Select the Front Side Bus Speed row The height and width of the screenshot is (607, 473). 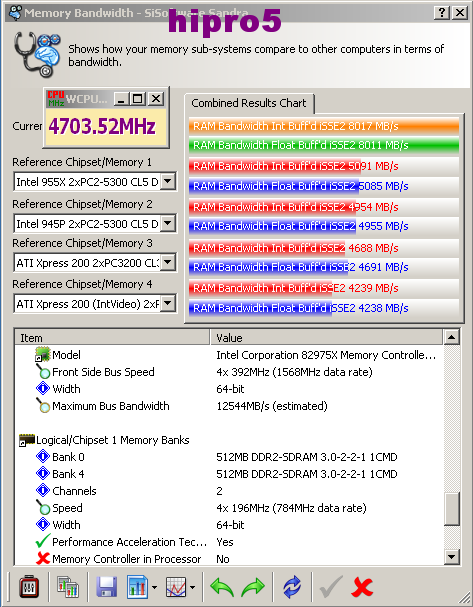[228, 372]
